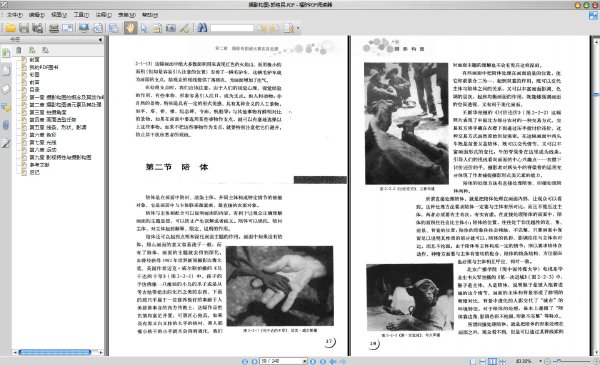This screenshot has height=366, width=600.
Task: Activate the hand tool
Action: [x=130, y=28]
